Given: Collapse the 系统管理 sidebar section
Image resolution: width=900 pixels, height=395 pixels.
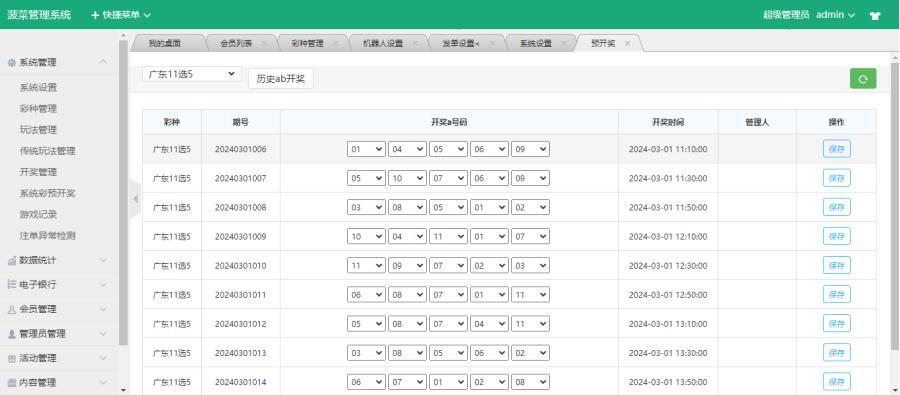Looking at the screenshot, I should pos(103,62).
